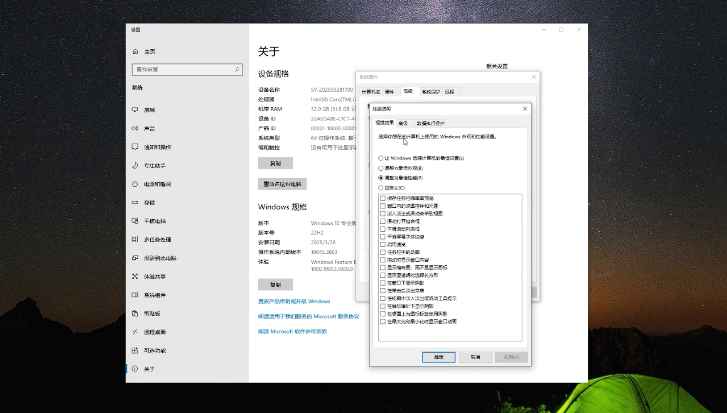Switch to 硬件 hardware tab in system properties
727x413 pixels.
tap(390, 92)
